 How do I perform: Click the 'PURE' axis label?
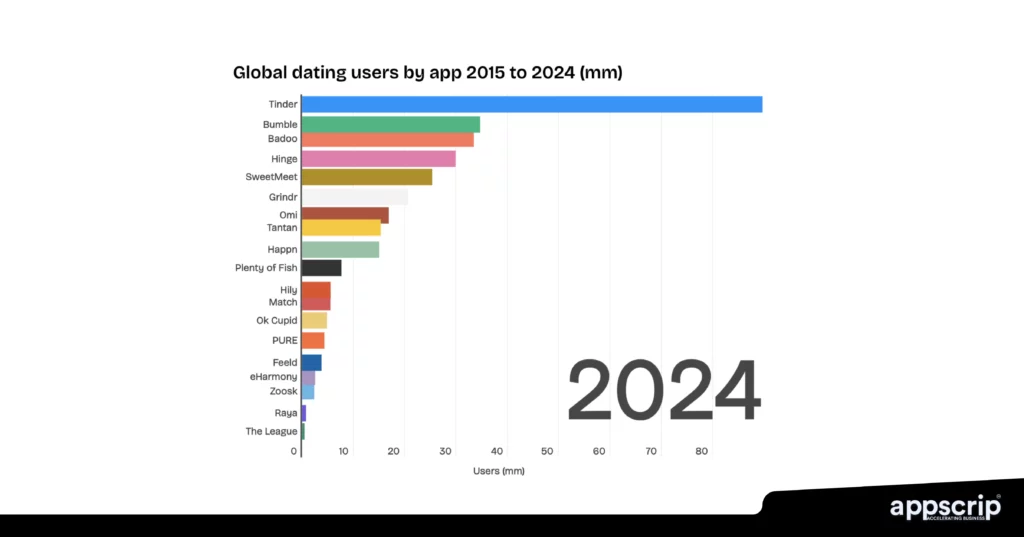(x=285, y=341)
